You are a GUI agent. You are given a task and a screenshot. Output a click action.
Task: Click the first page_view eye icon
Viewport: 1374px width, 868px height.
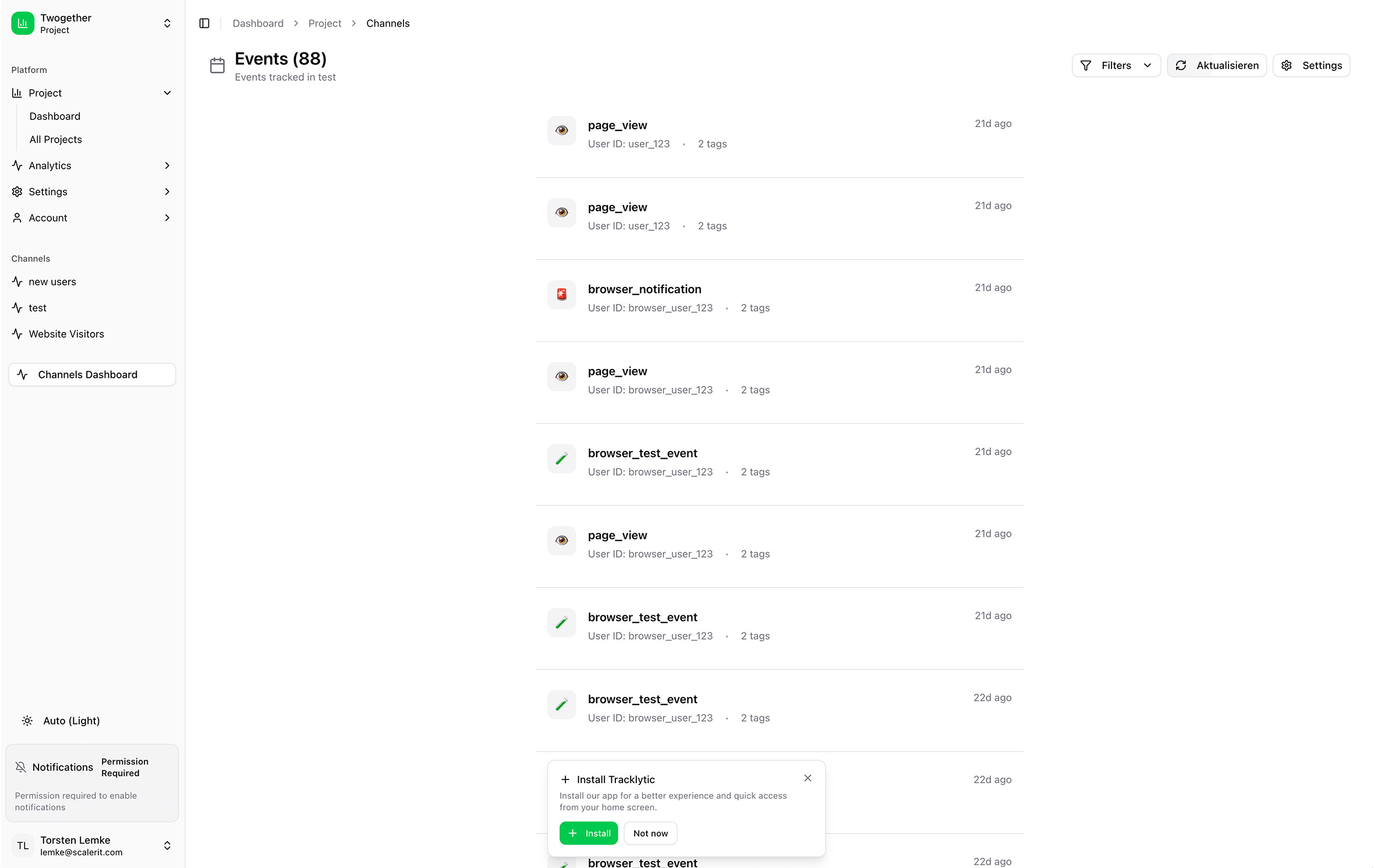coord(561,130)
